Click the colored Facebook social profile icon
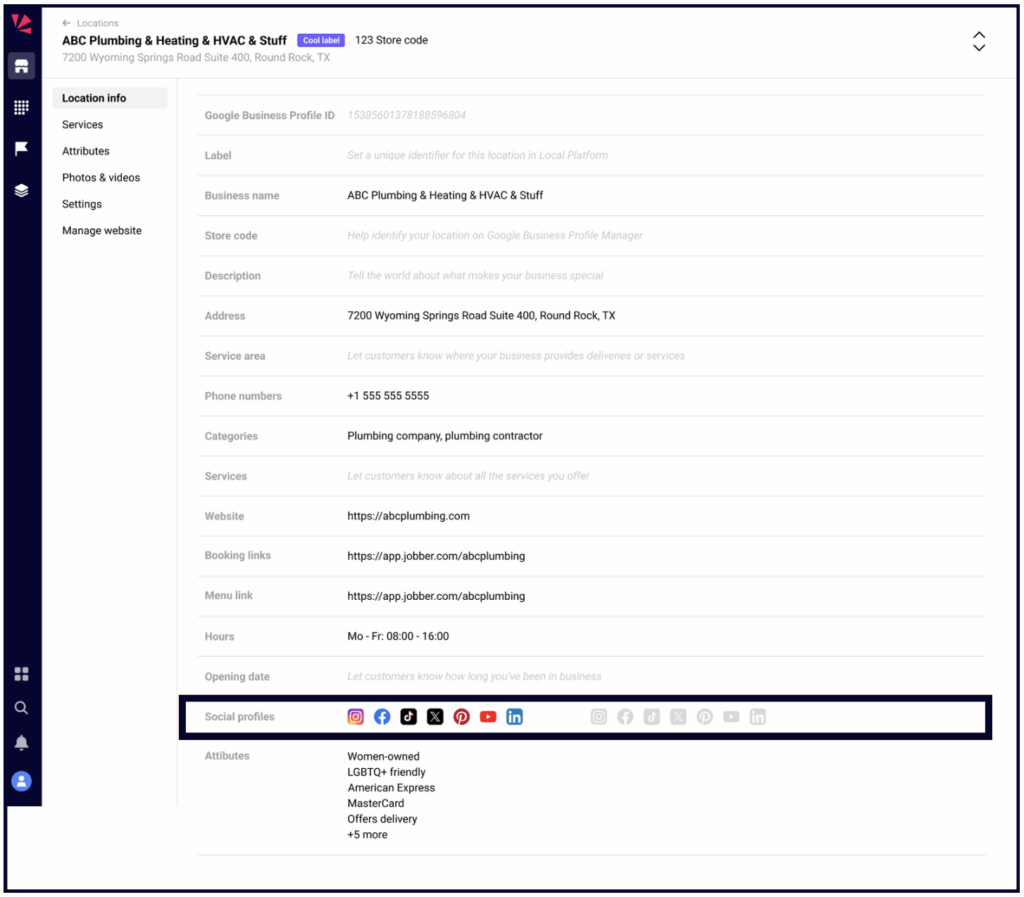This screenshot has width=1024, height=897. (x=382, y=717)
